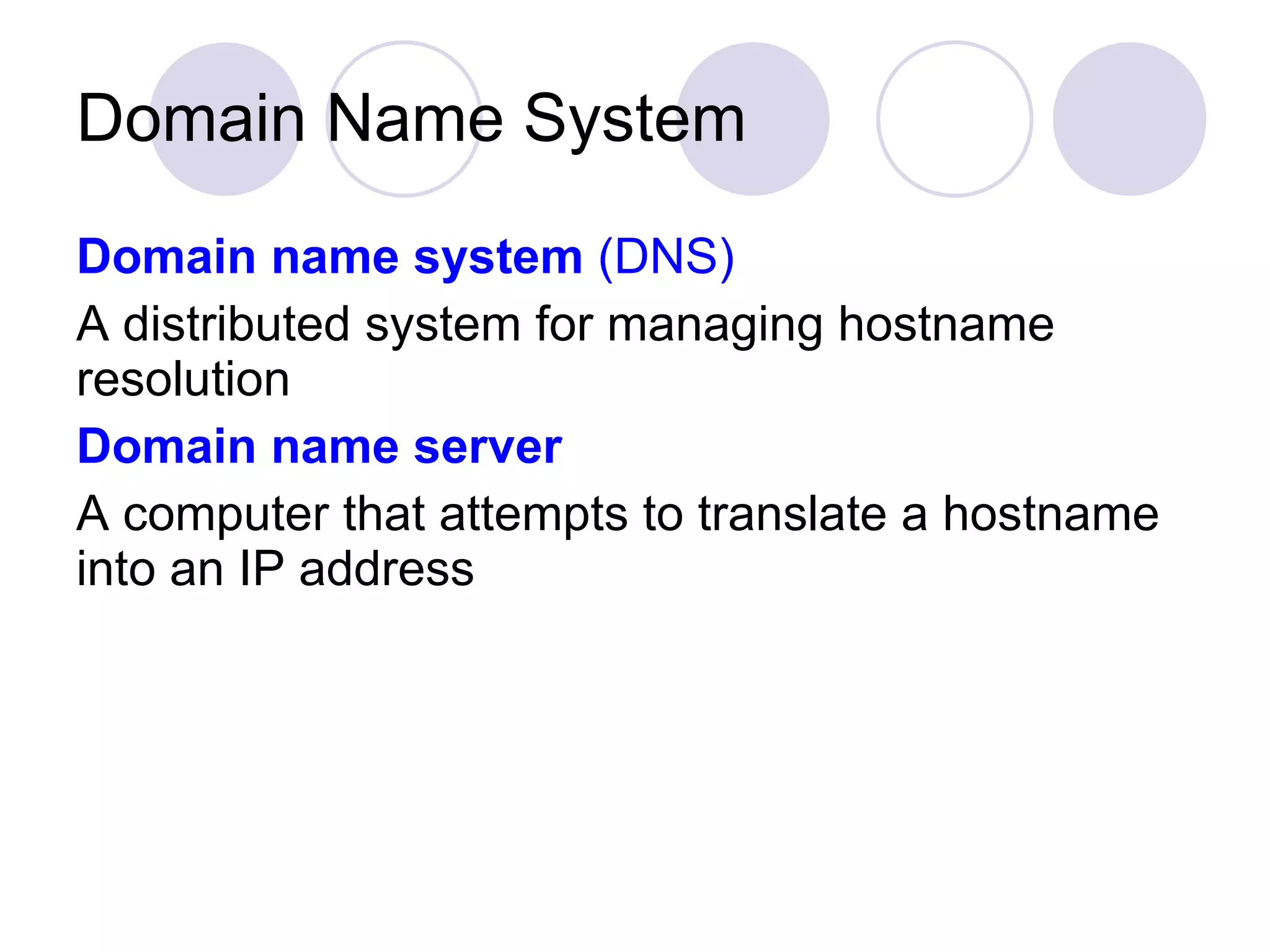This screenshot has width=1270, height=952.
Task: Click the blue heading "Domain name system (DNS)"
Action: tap(406, 257)
